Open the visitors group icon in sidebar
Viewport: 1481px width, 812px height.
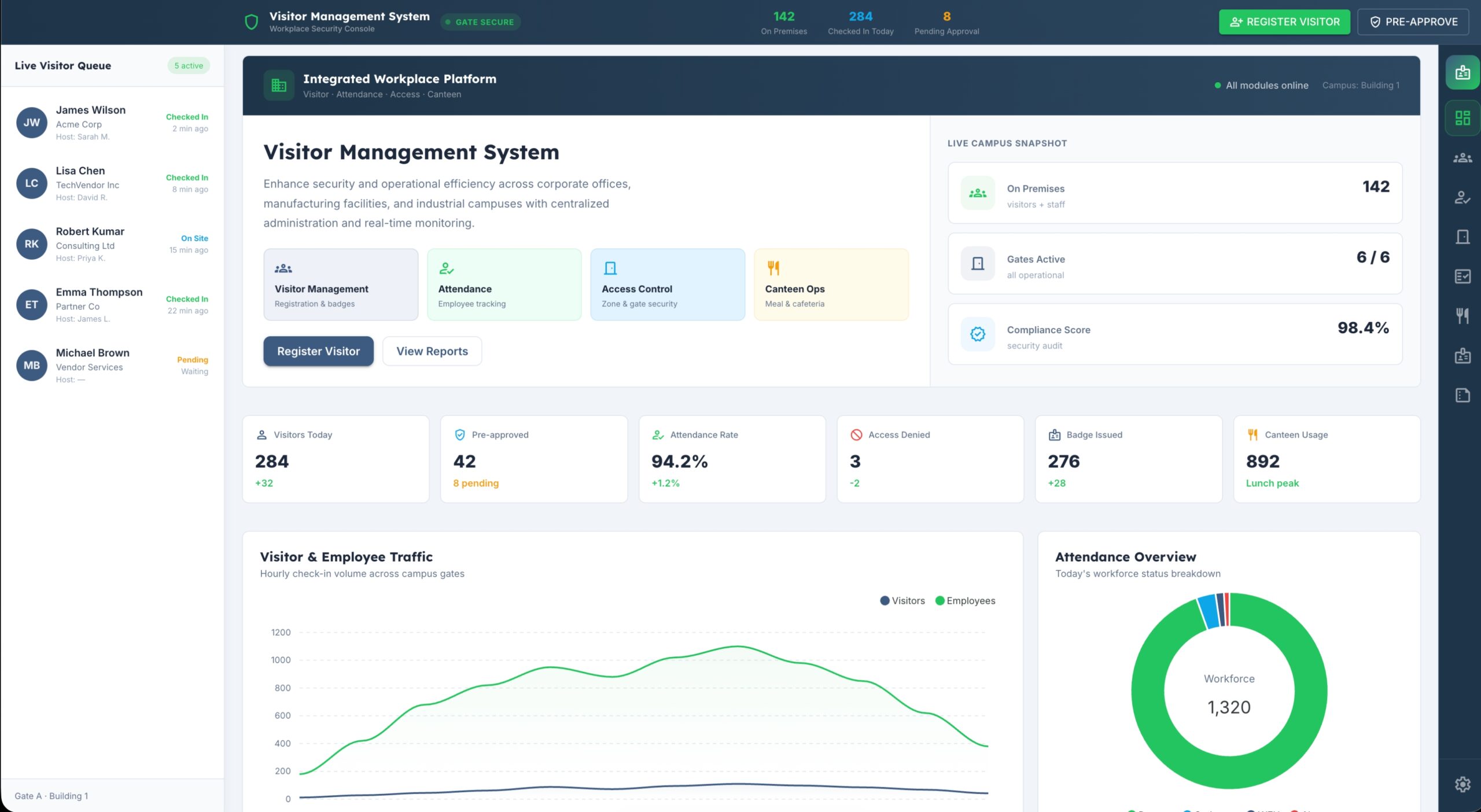tap(1462, 157)
